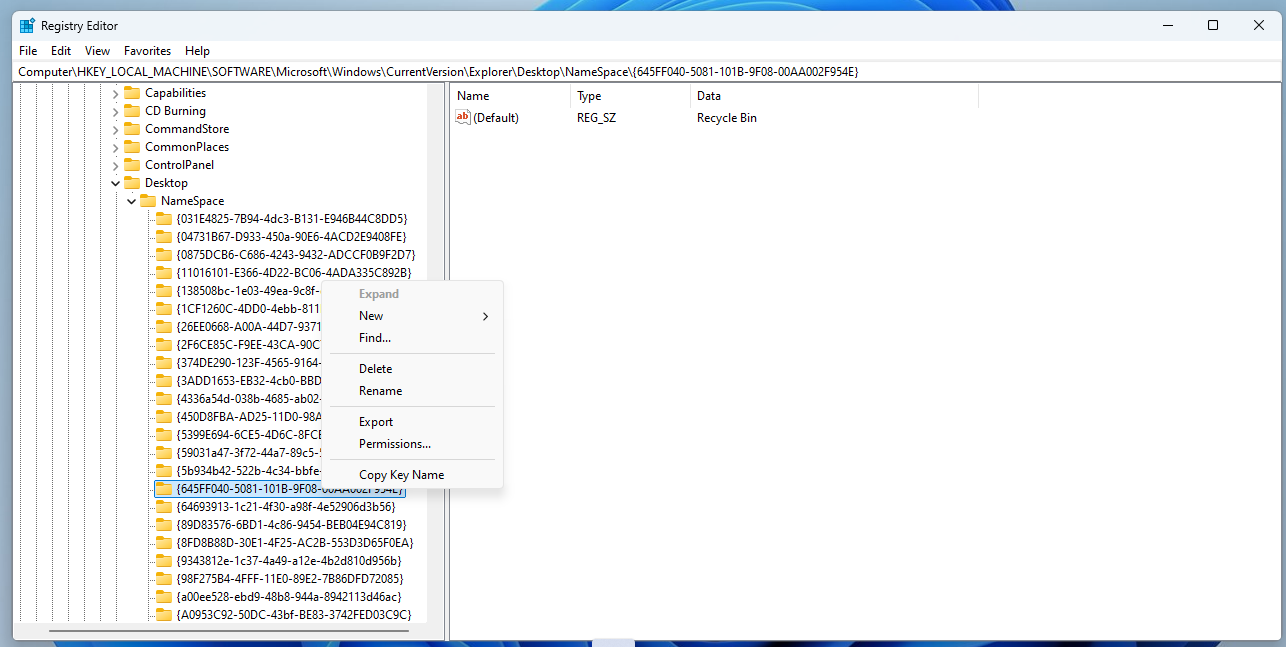Click folder icon of key starting {26EE0668-A00A

[x=164, y=327]
